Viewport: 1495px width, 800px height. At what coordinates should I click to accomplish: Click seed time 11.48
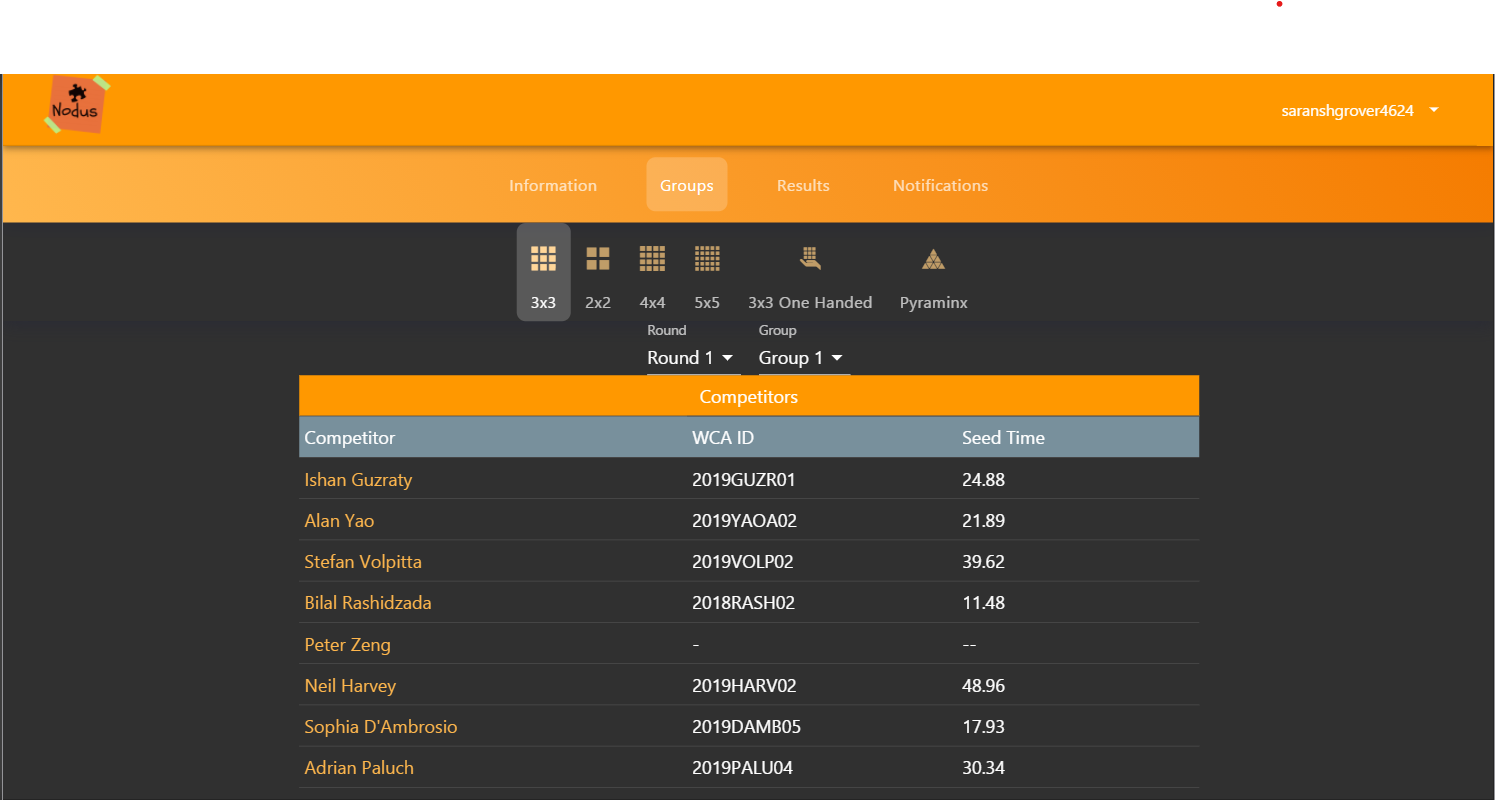pyautogui.click(x=983, y=603)
